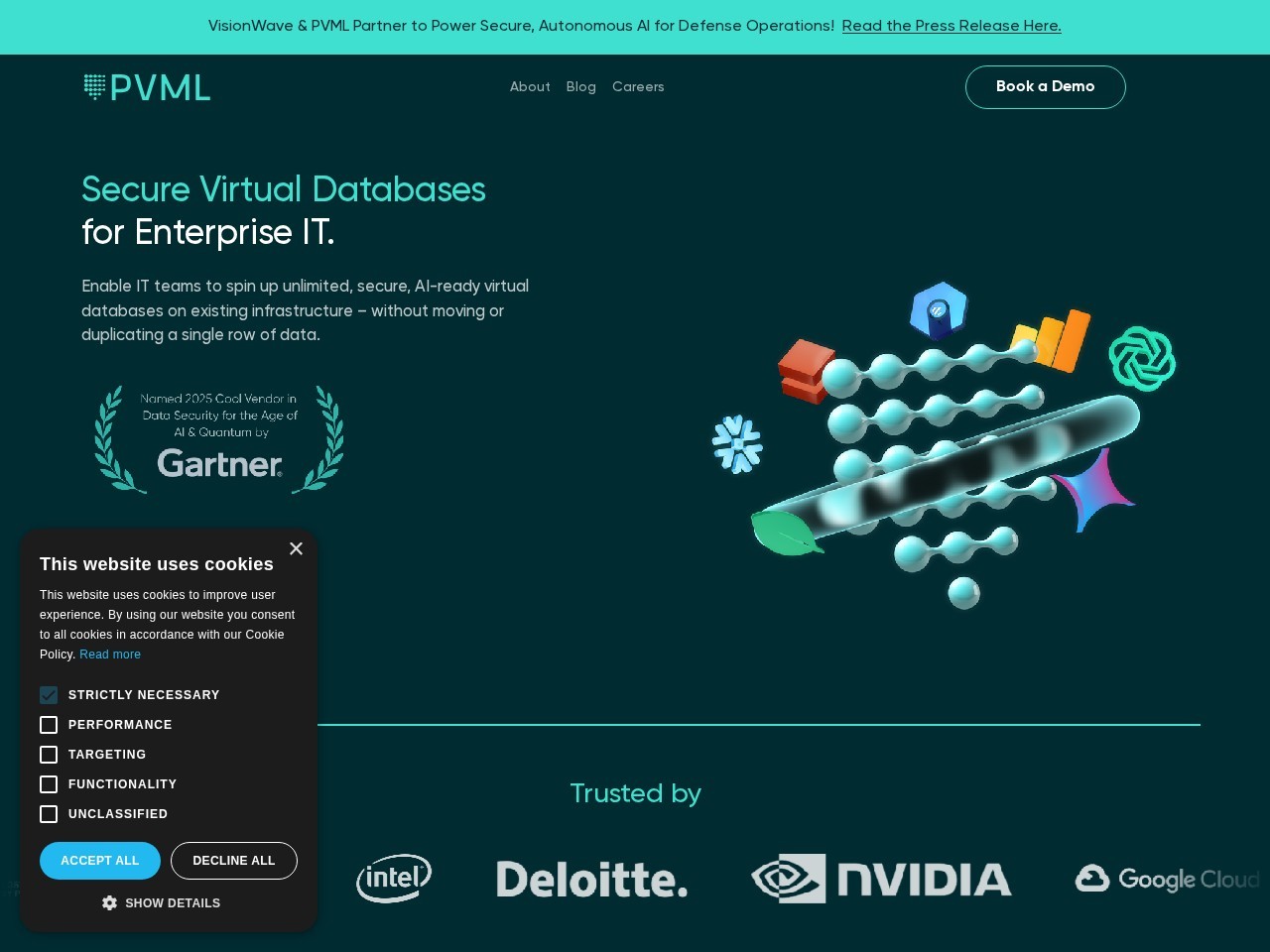Screen dimensions: 1270x952
Task: Toggle the Strictly Necessary checkbox
Action: tap(49, 695)
